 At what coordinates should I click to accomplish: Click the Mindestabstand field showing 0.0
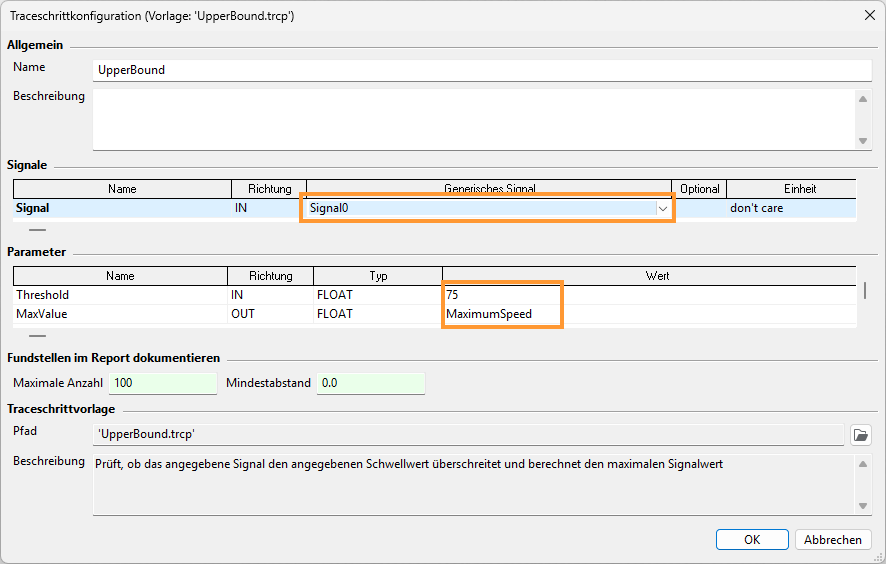(x=371, y=383)
